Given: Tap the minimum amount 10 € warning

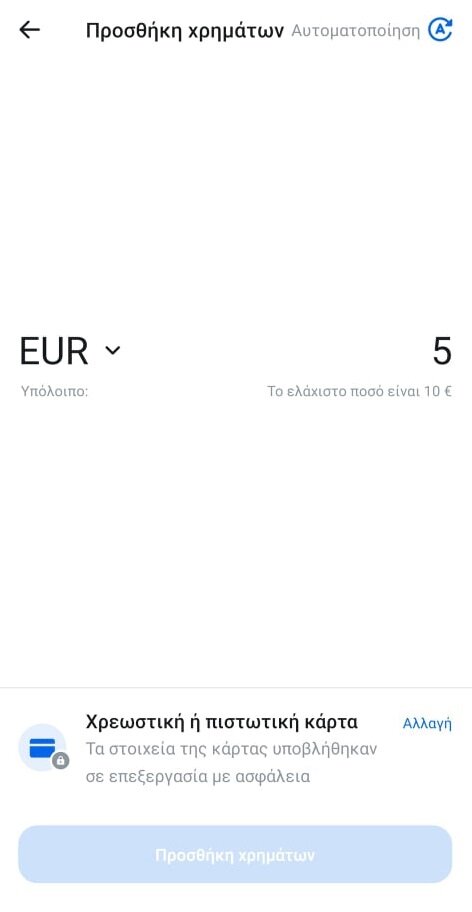Looking at the screenshot, I should click(359, 391).
